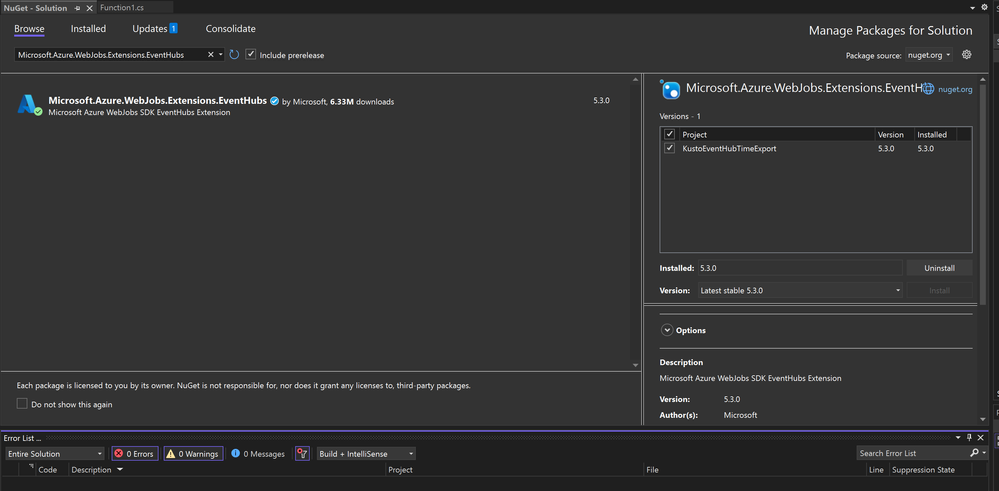The image size is (999, 491).
Task: Open the search history dropdown
Action: 221,55
